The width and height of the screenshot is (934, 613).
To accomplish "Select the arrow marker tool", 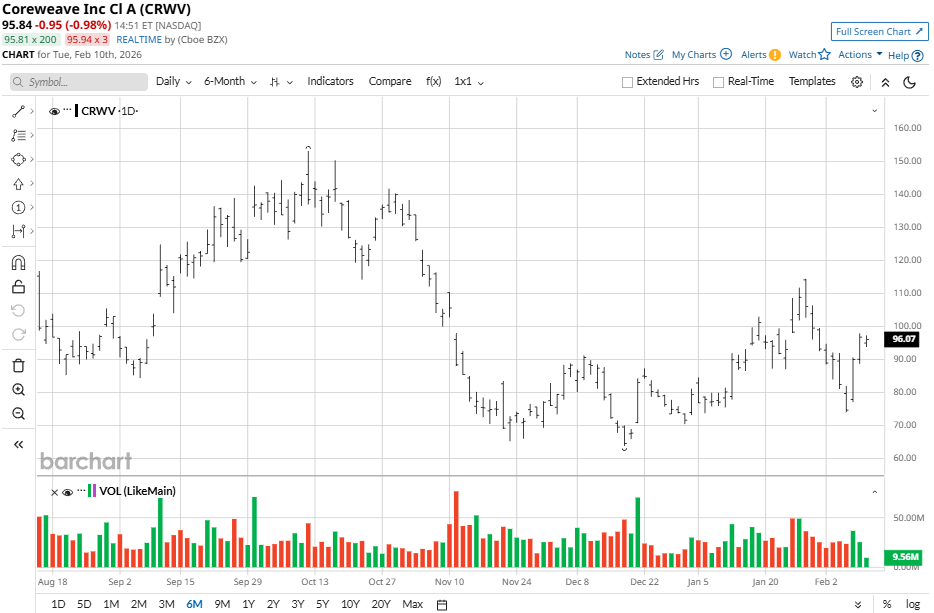I will [x=18, y=184].
